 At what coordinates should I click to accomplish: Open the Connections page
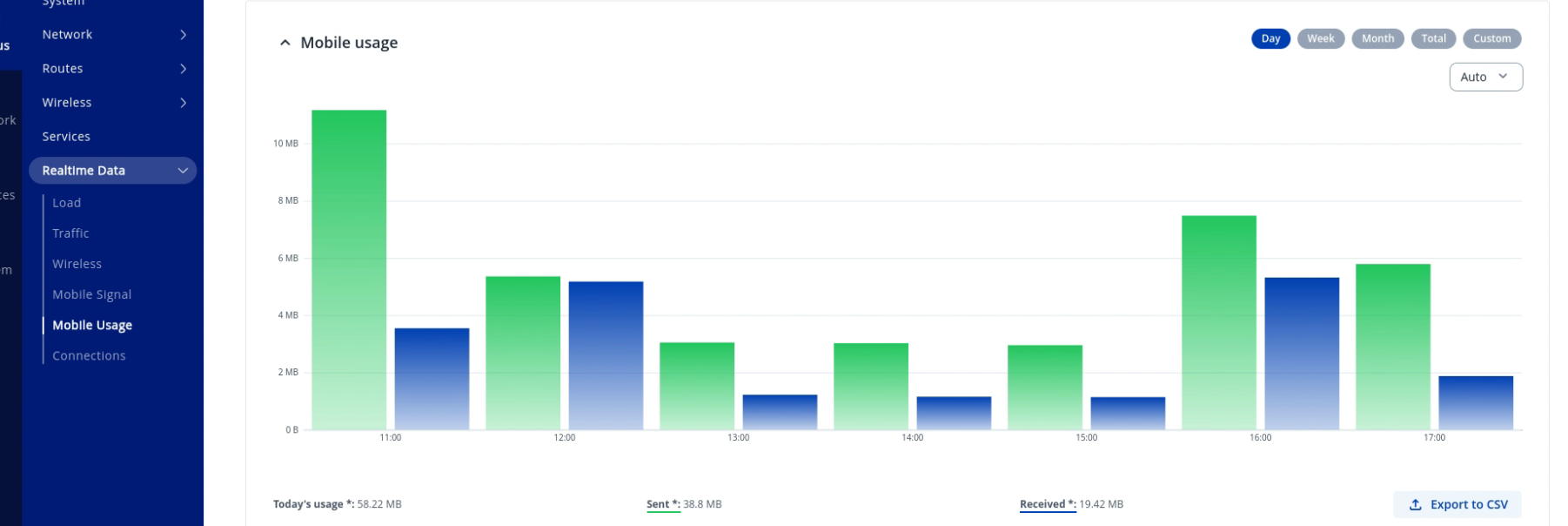point(89,355)
